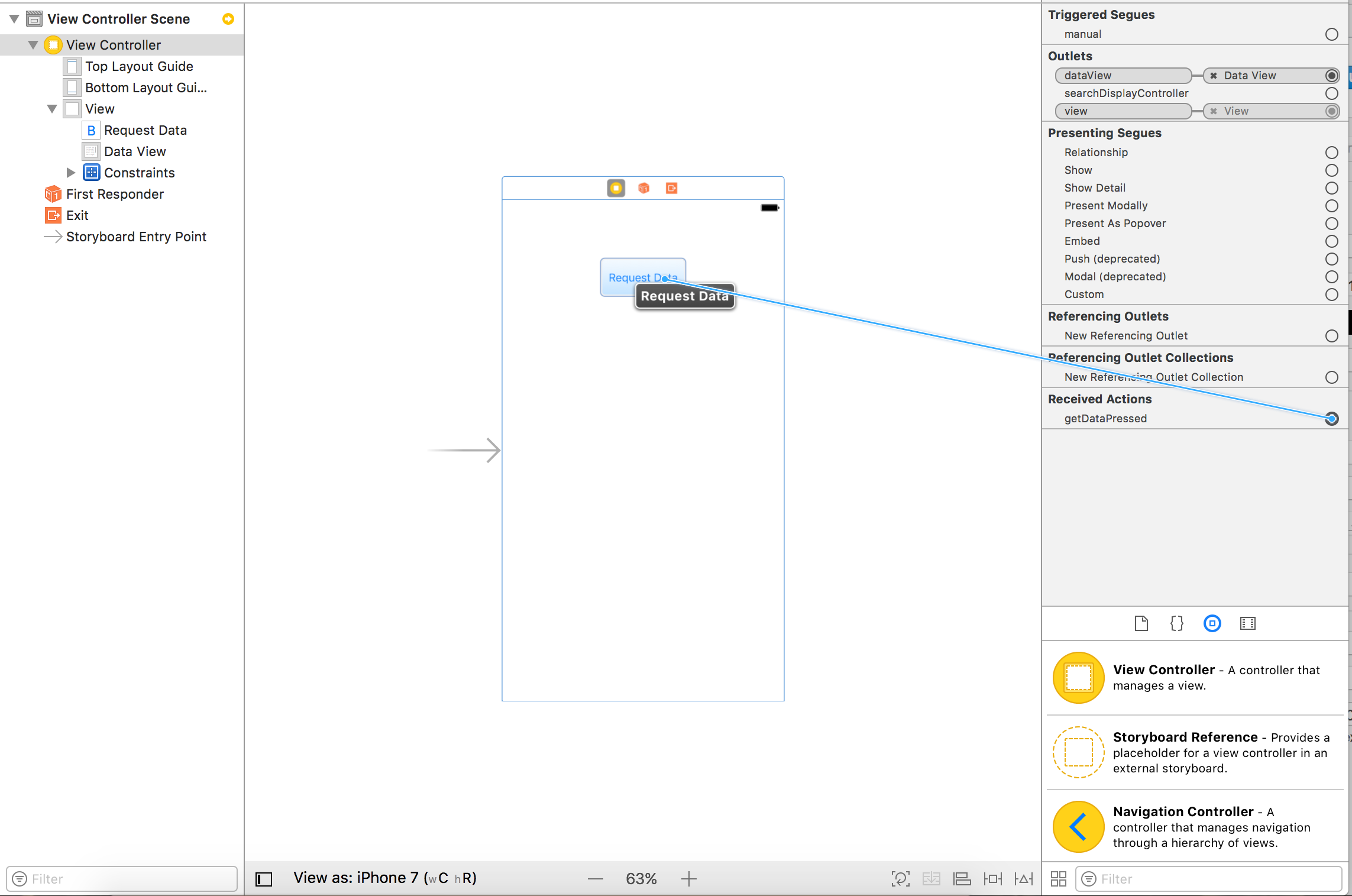Select the Code Snippet library icon
The height and width of the screenshot is (896, 1352).
point(1176,623)
